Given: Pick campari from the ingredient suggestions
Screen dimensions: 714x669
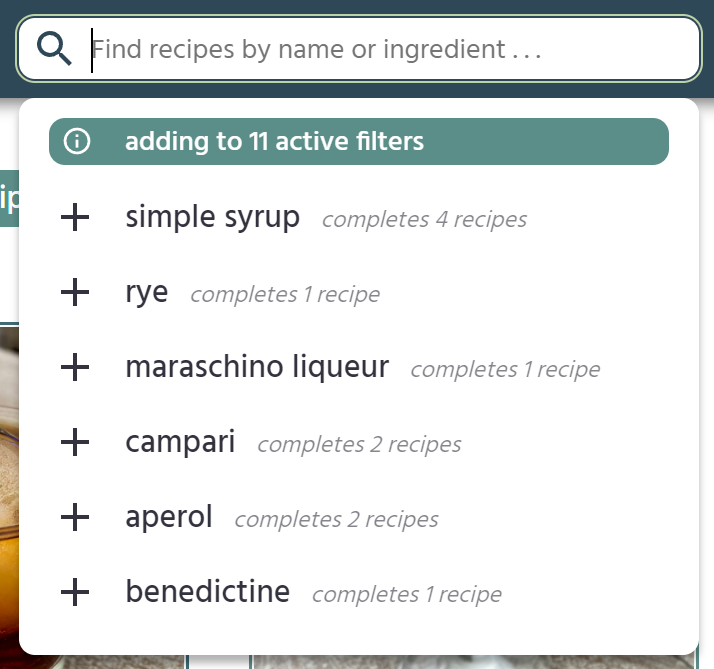Looking at the screenshot, I should pyautogui.click(x=180, y=443).
